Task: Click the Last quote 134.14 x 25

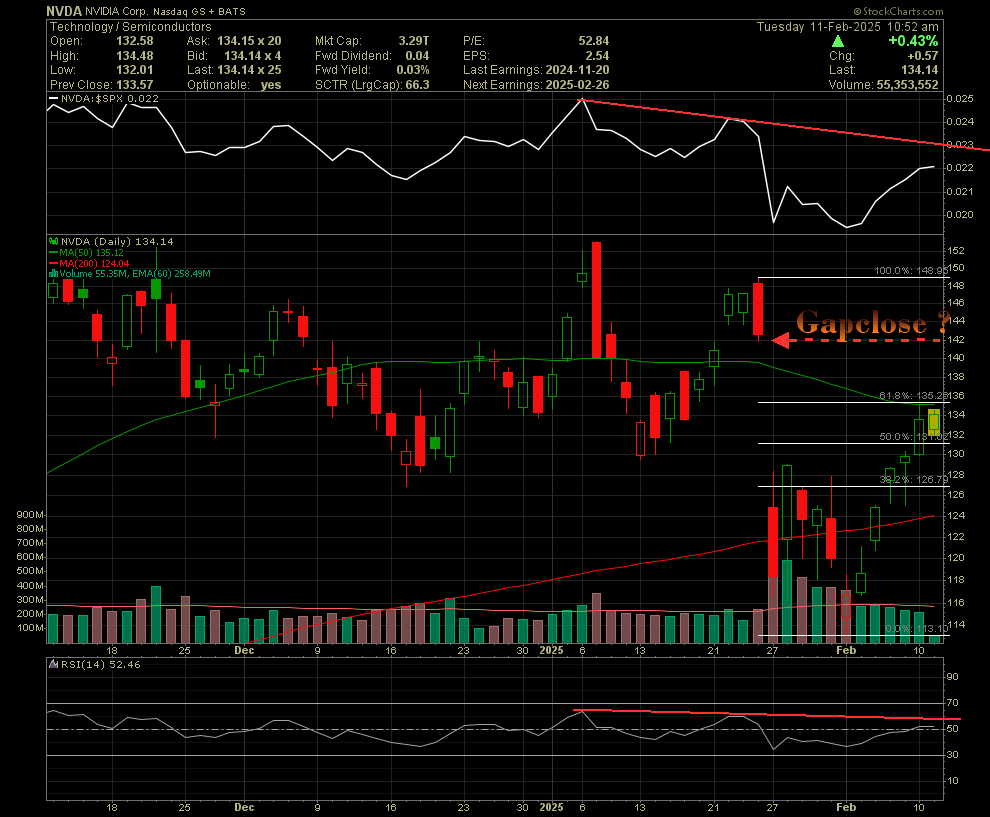Action: tap(249, 70)
